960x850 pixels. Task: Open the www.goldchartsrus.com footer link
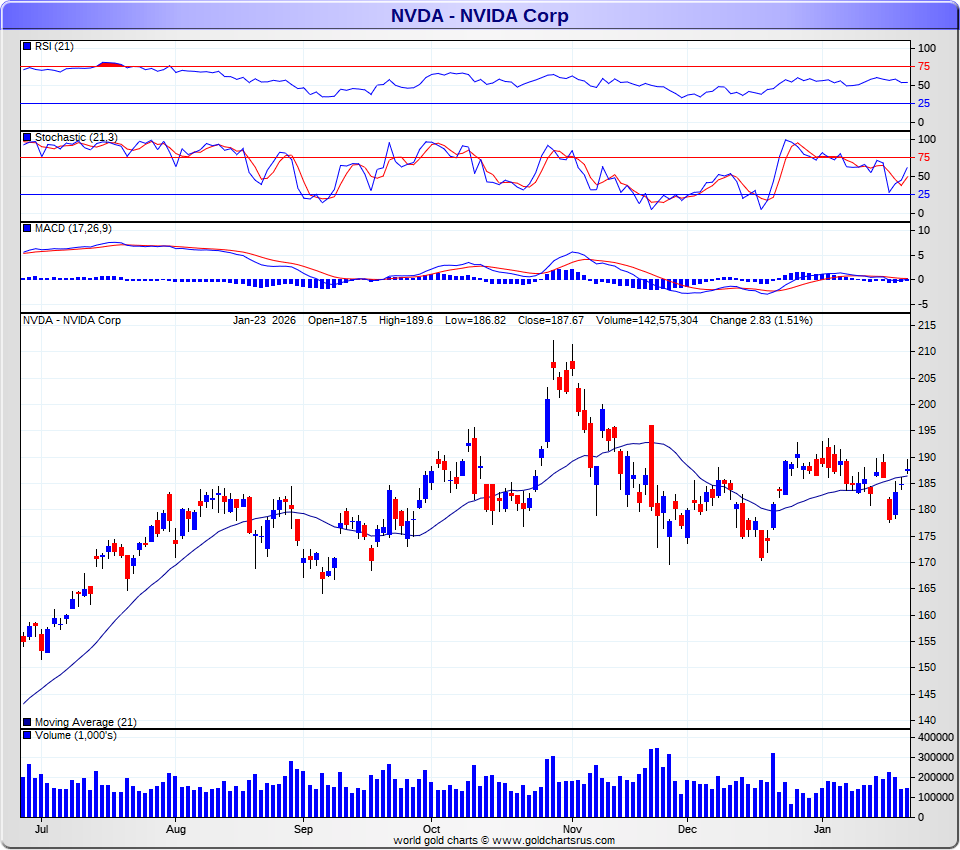553,841
